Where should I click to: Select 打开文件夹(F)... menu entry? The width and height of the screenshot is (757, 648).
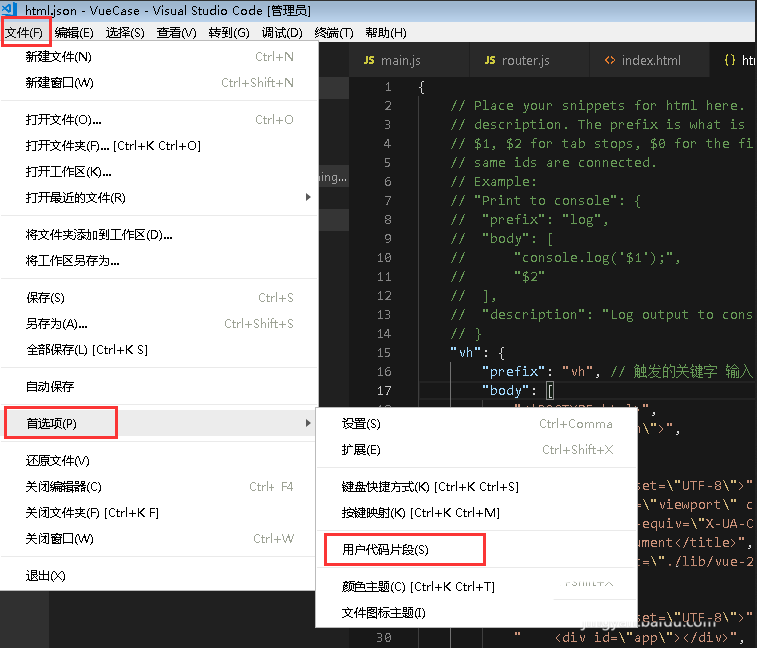(x=159, y=146)
